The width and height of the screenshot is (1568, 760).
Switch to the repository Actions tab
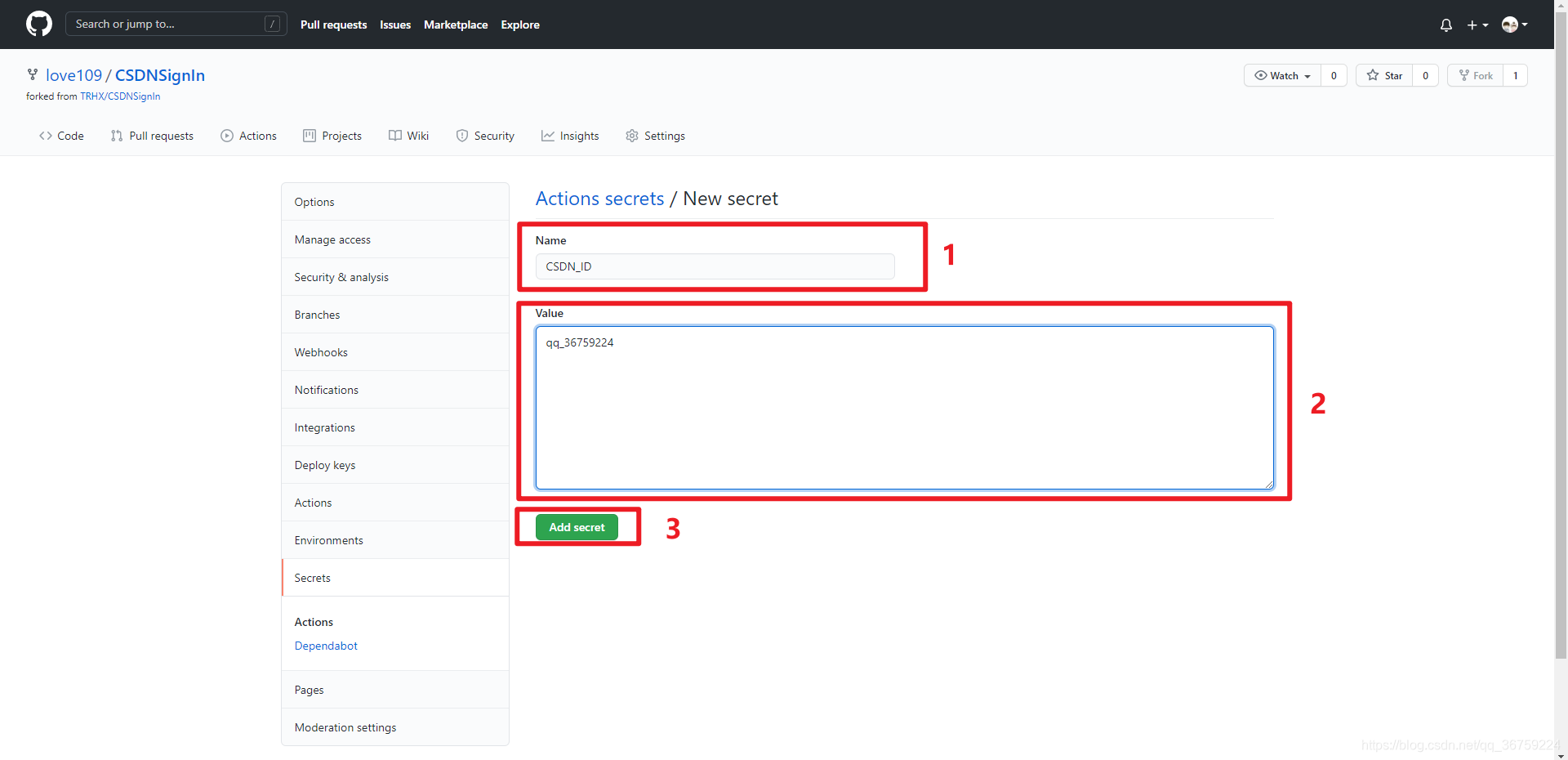pyautogui.click(x=248, y=136)
